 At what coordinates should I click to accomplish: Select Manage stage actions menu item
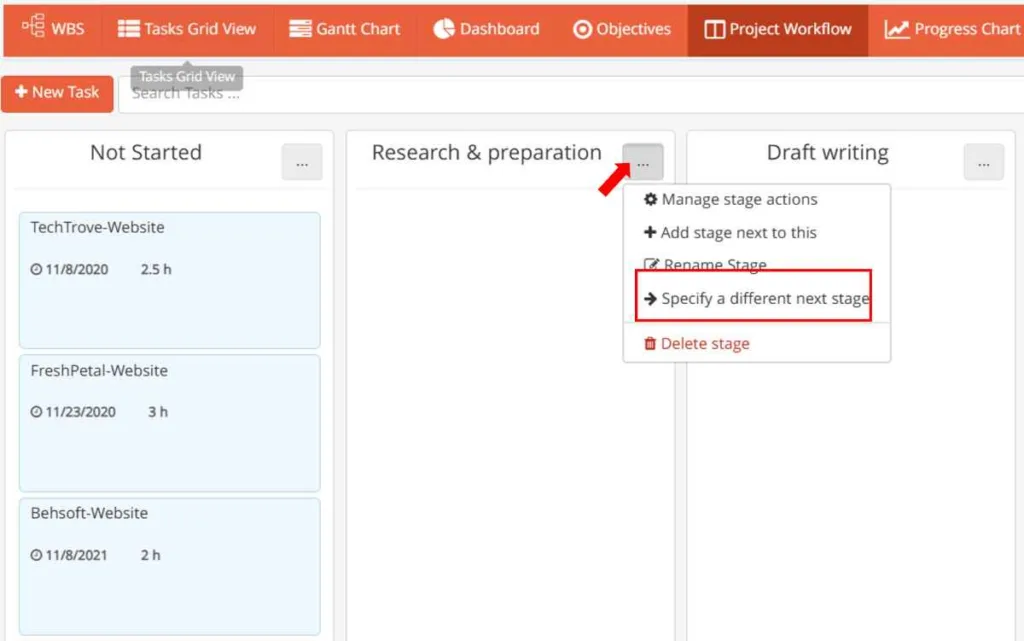click(x=739, y=200)
